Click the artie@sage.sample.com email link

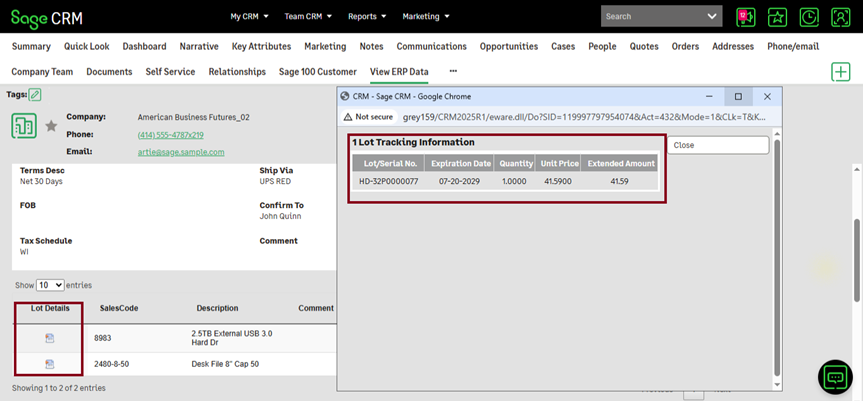181,152
